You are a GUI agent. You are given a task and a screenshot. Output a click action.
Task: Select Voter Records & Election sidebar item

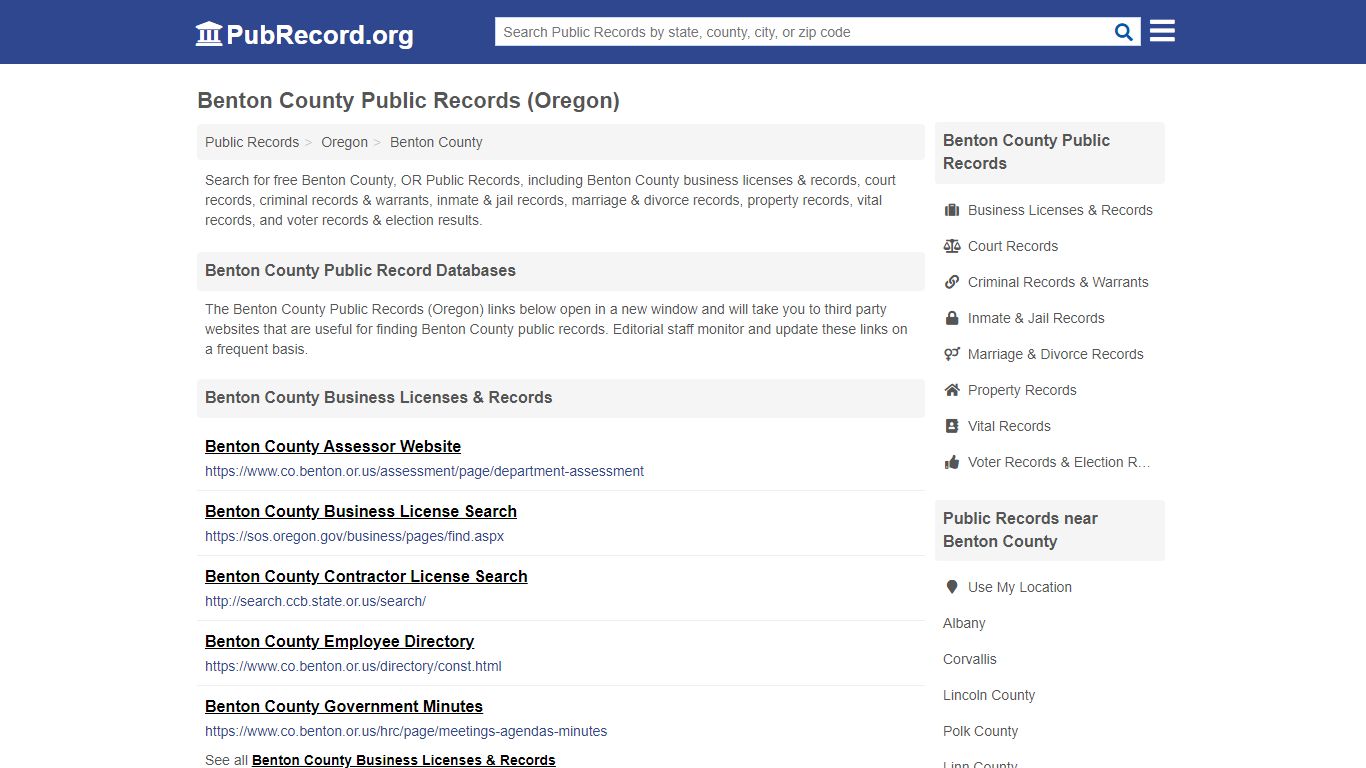[x=1059, y=462]
